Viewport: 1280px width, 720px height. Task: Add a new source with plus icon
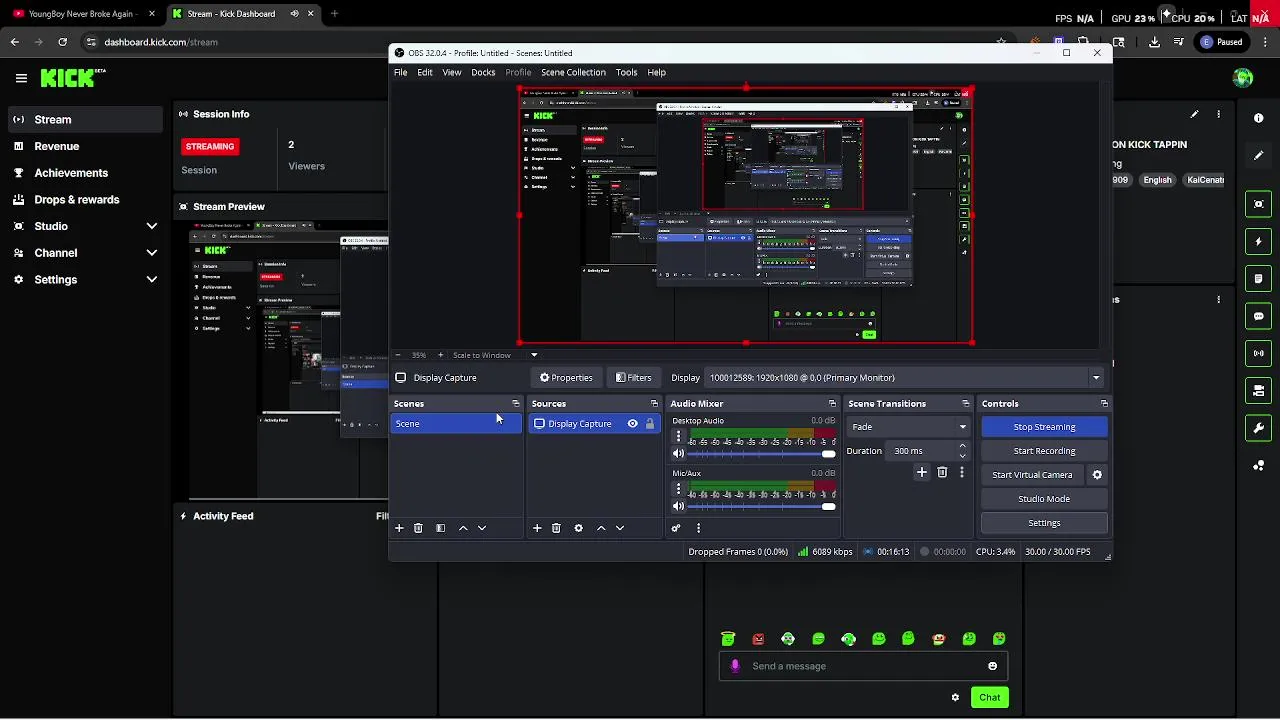tap(537, 528)
